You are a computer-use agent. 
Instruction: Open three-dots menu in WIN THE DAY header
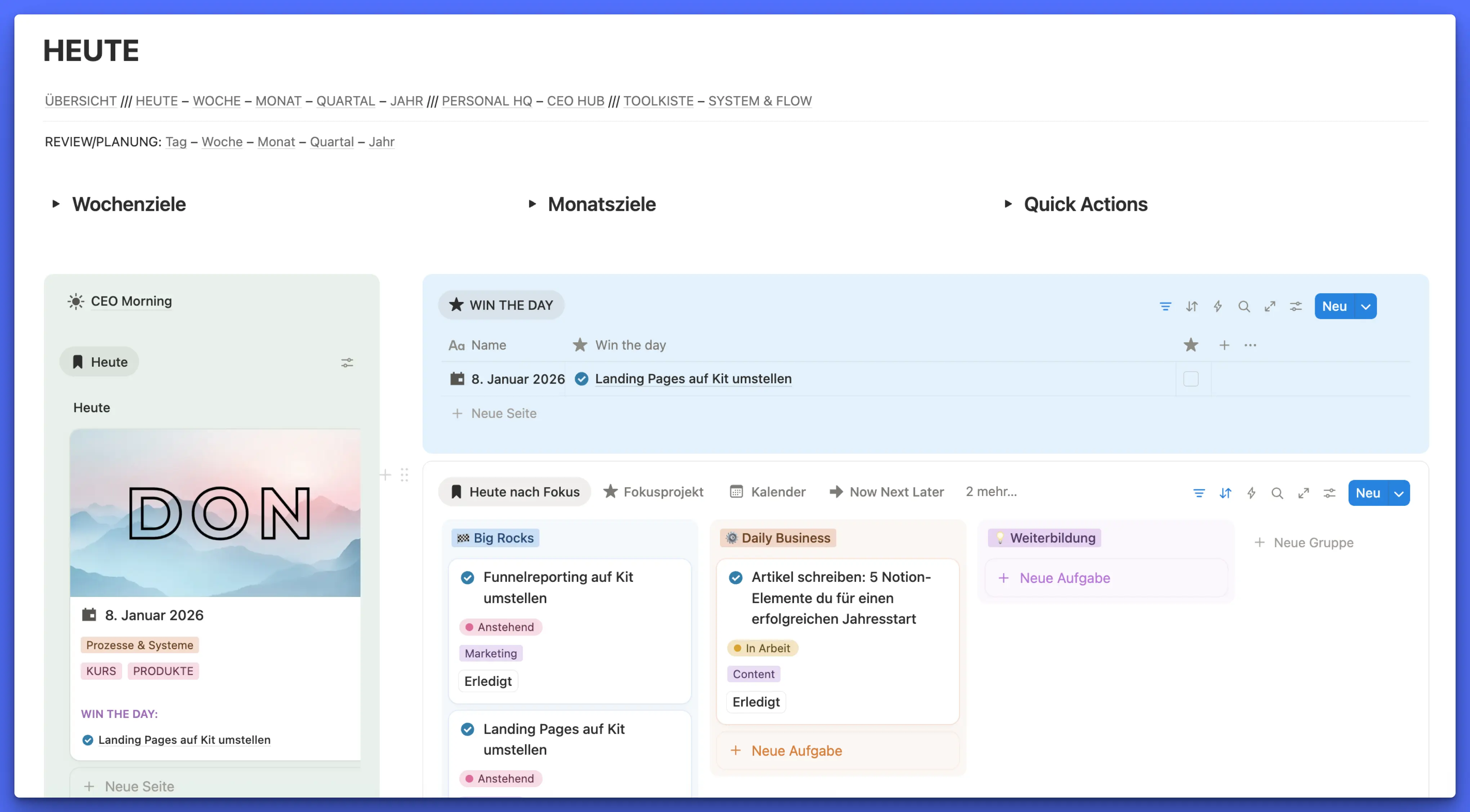[1250, 345]
